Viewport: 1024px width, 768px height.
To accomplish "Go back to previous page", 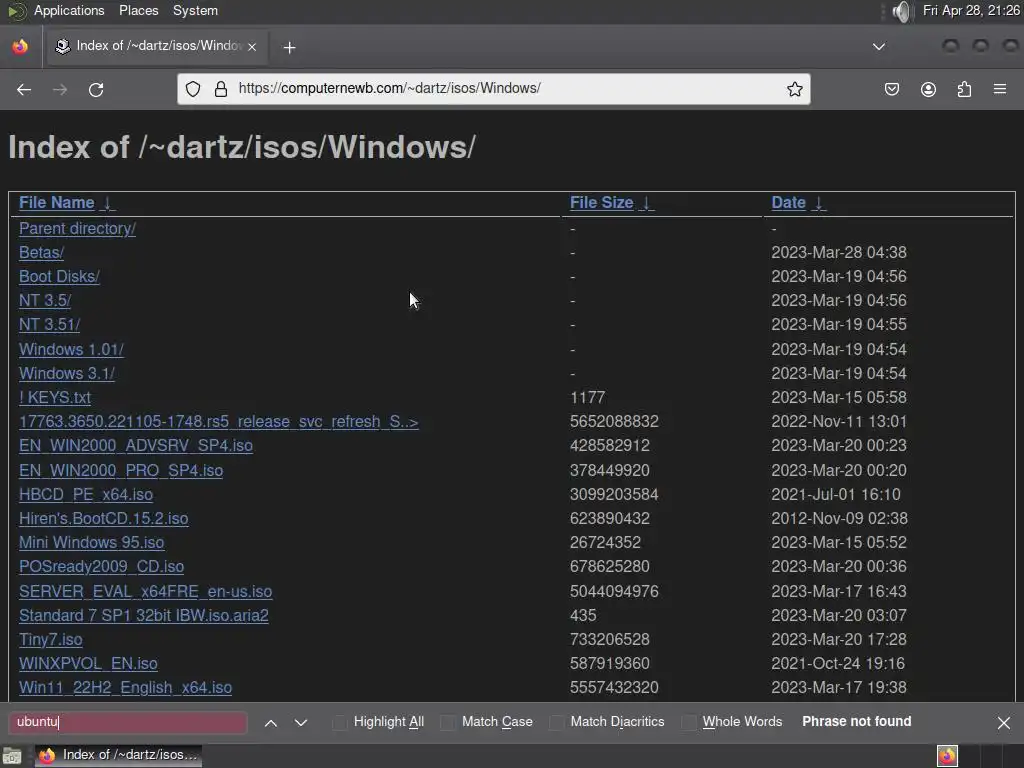I will (x=24, y=89).
